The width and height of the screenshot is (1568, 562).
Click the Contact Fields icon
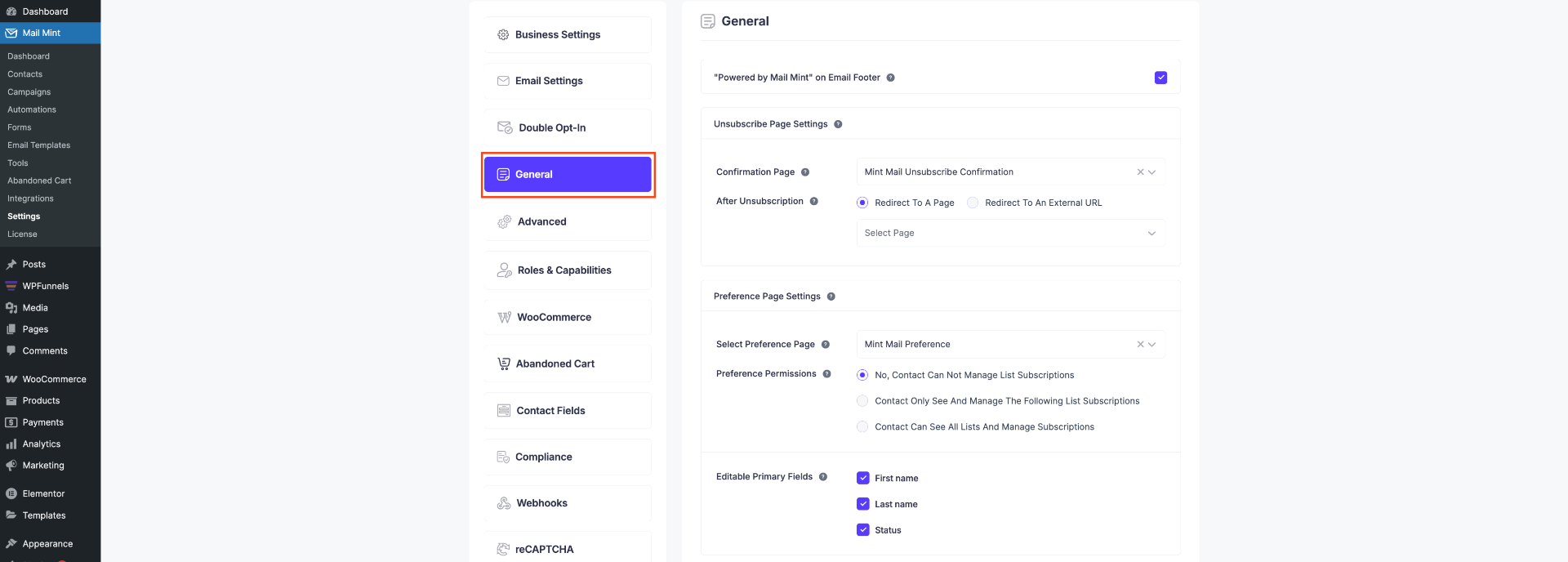(504, 411)
